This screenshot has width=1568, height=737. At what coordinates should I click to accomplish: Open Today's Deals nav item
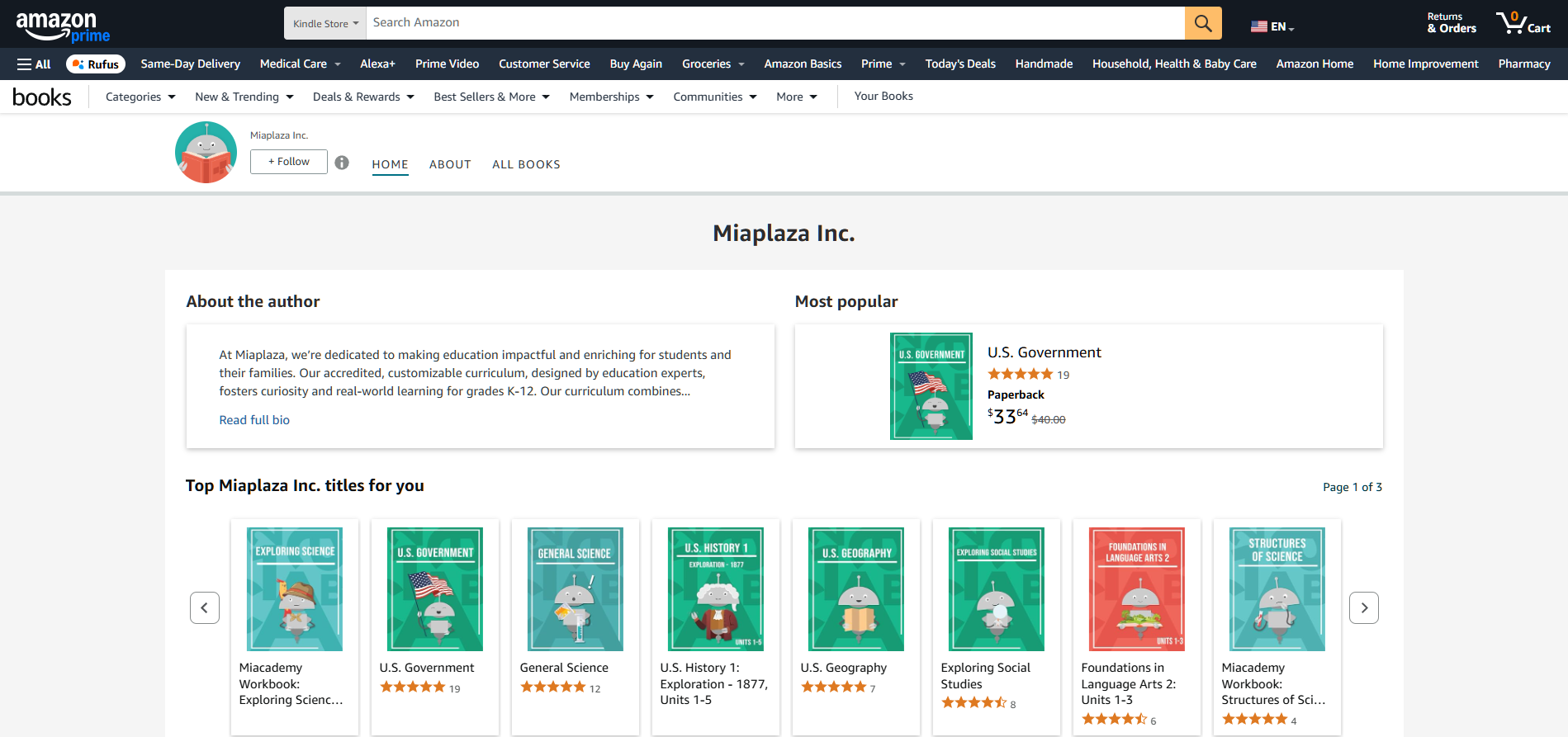tap(960, 64)
